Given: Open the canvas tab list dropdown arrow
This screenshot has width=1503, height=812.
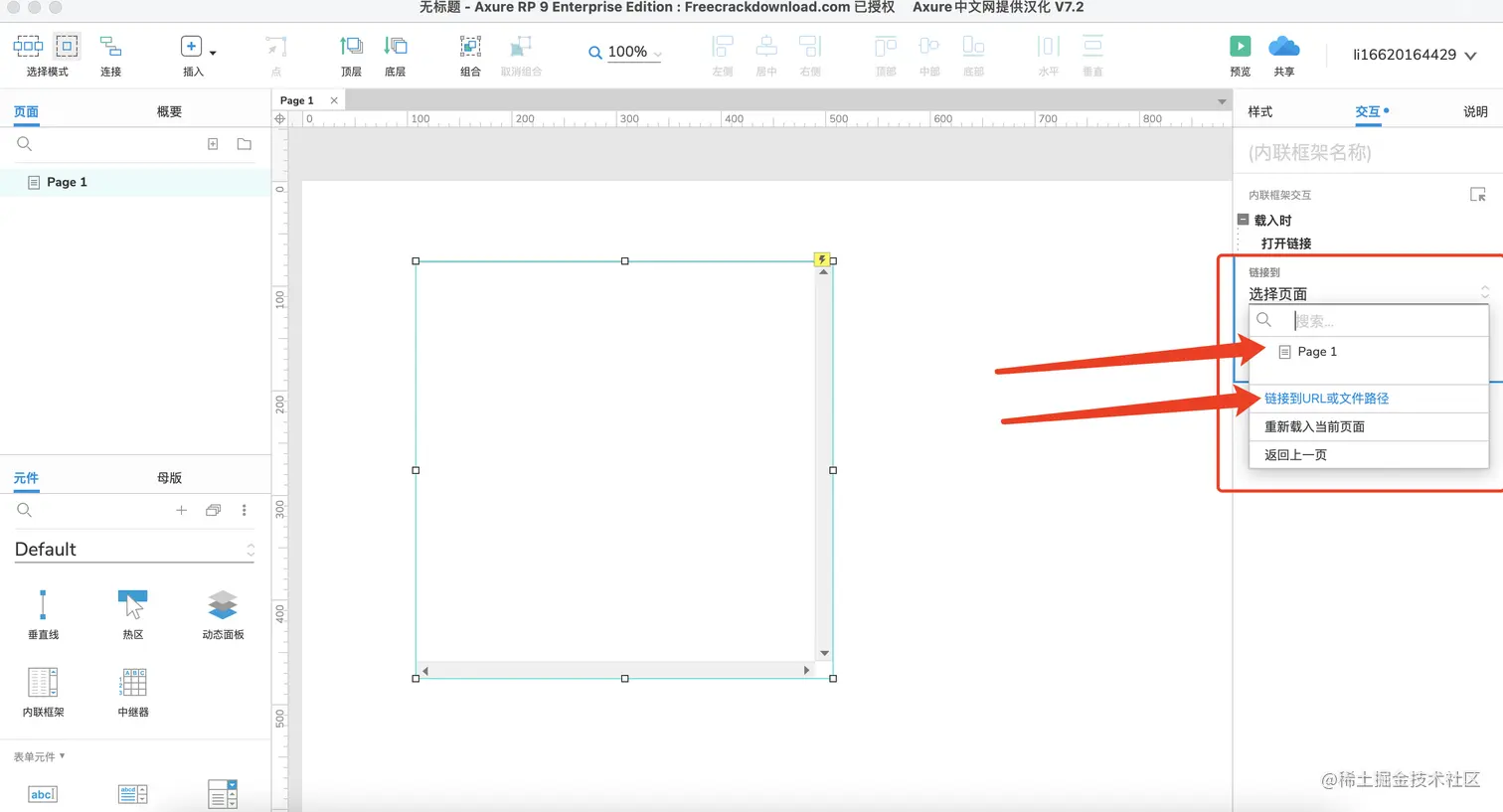Looking at the screenshot, I should tap(1222, 101).
